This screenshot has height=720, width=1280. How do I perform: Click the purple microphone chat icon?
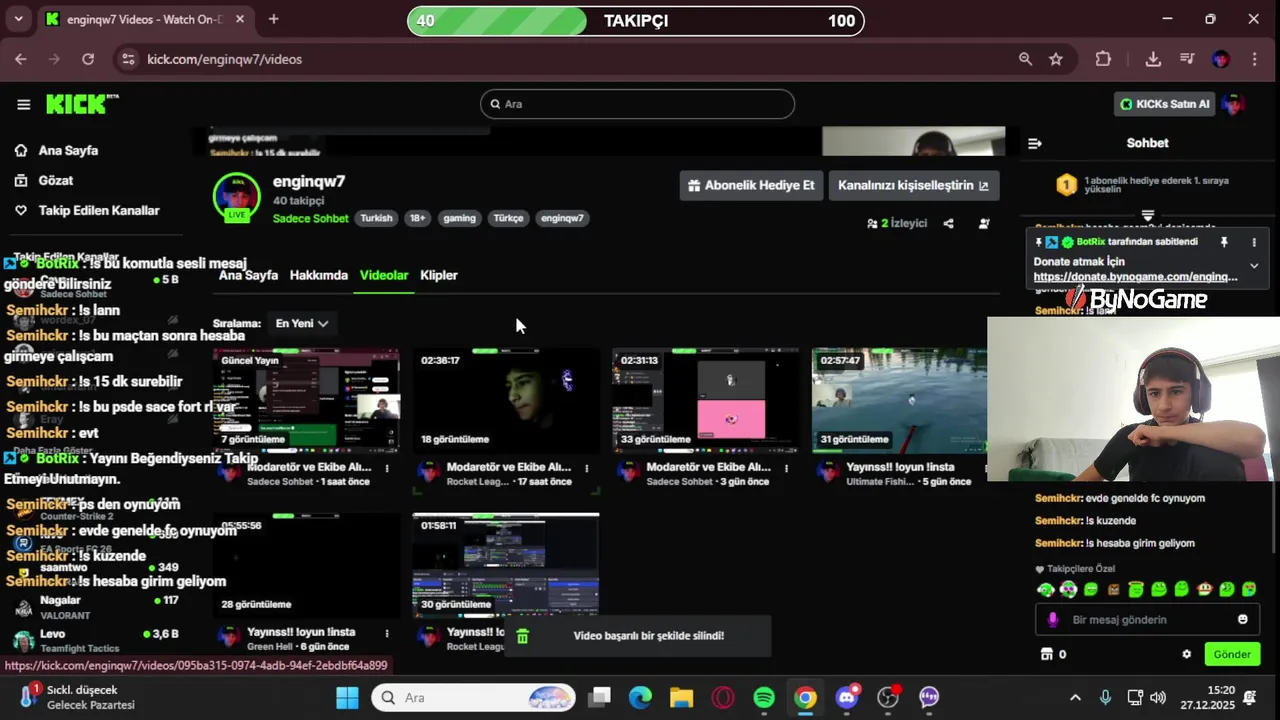pos(1052,620)
